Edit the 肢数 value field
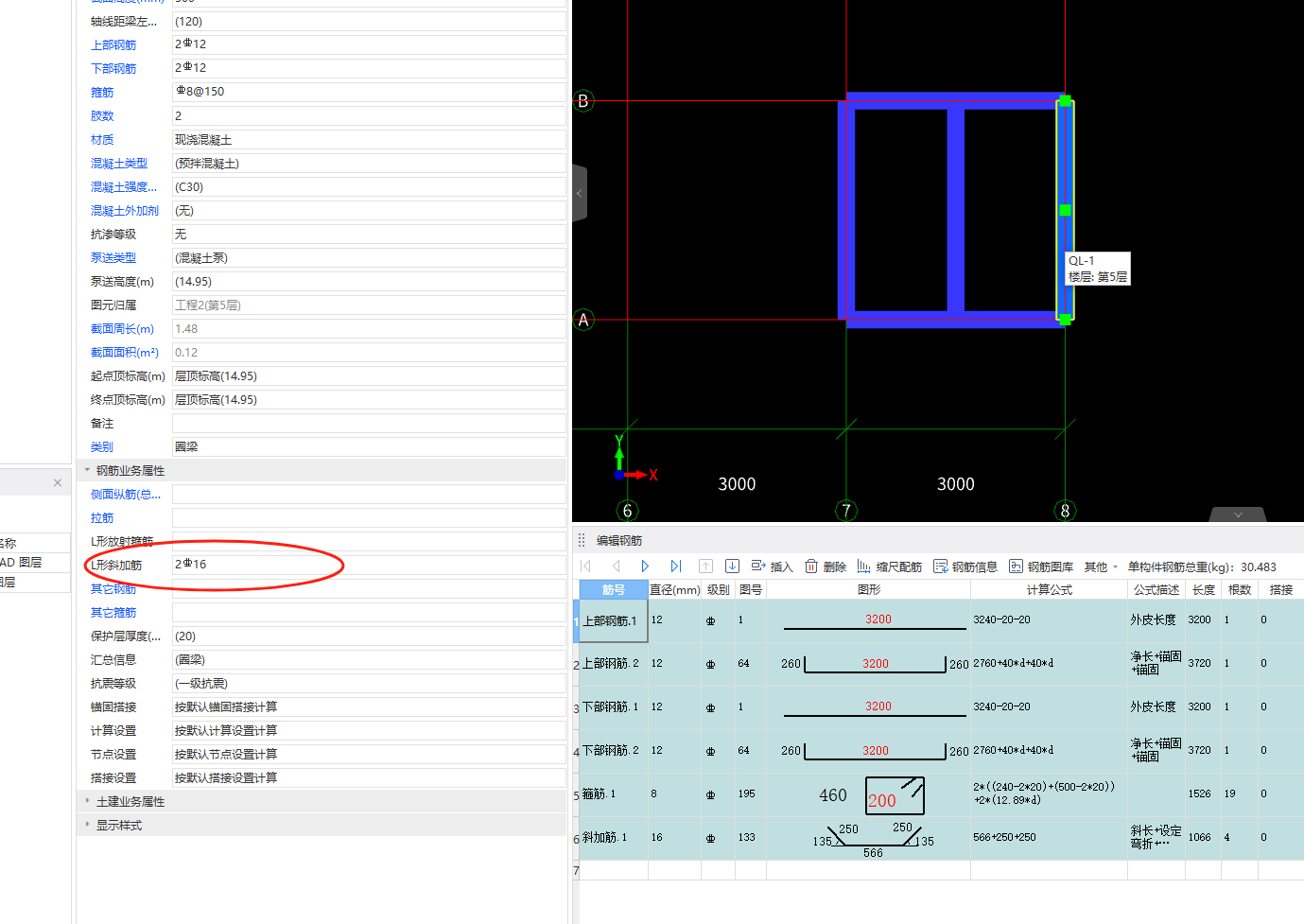Screen dimensions: 1304x924 [369, 115]
